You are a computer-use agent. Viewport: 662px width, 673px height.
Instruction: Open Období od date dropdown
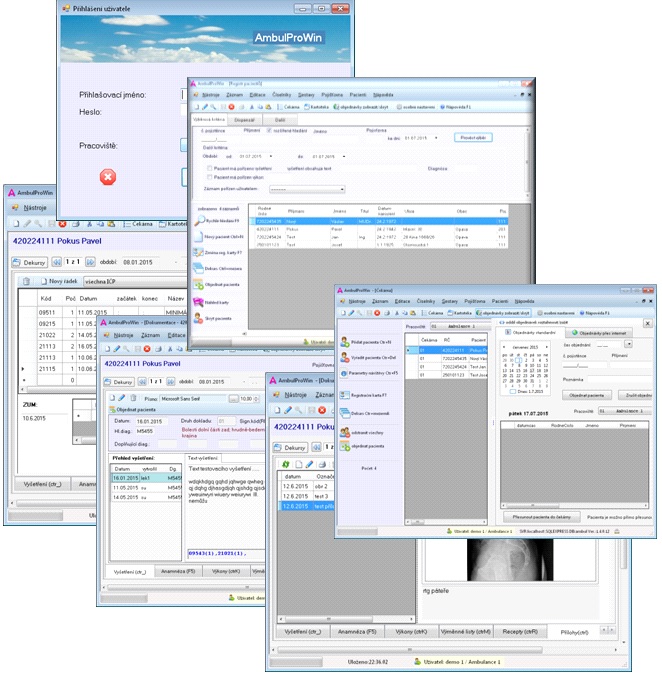point(271,156)
